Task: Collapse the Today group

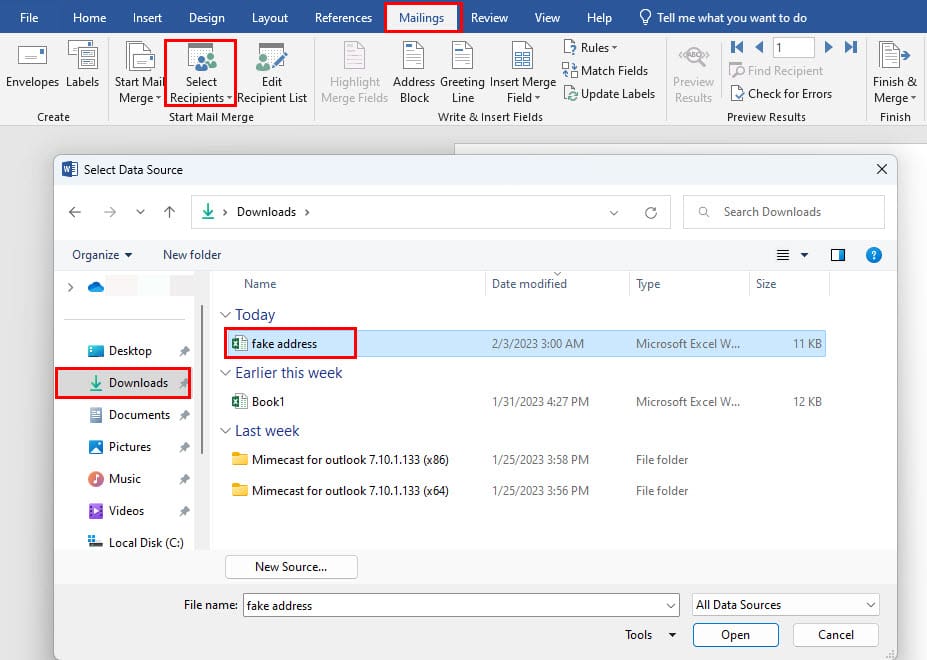Action: [226, 314]
